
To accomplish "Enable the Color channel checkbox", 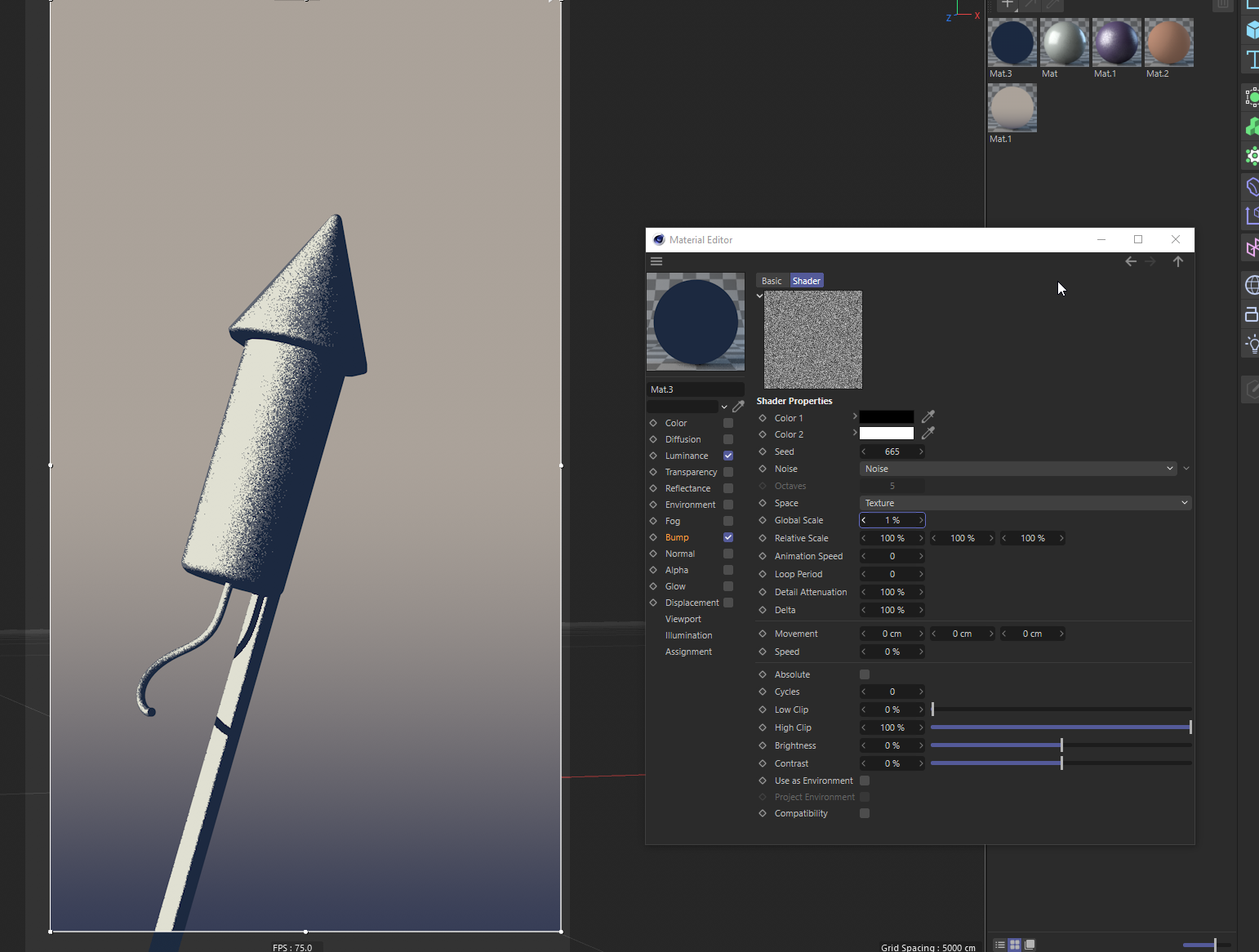I will pyautogui.click(x=728, y=423).
